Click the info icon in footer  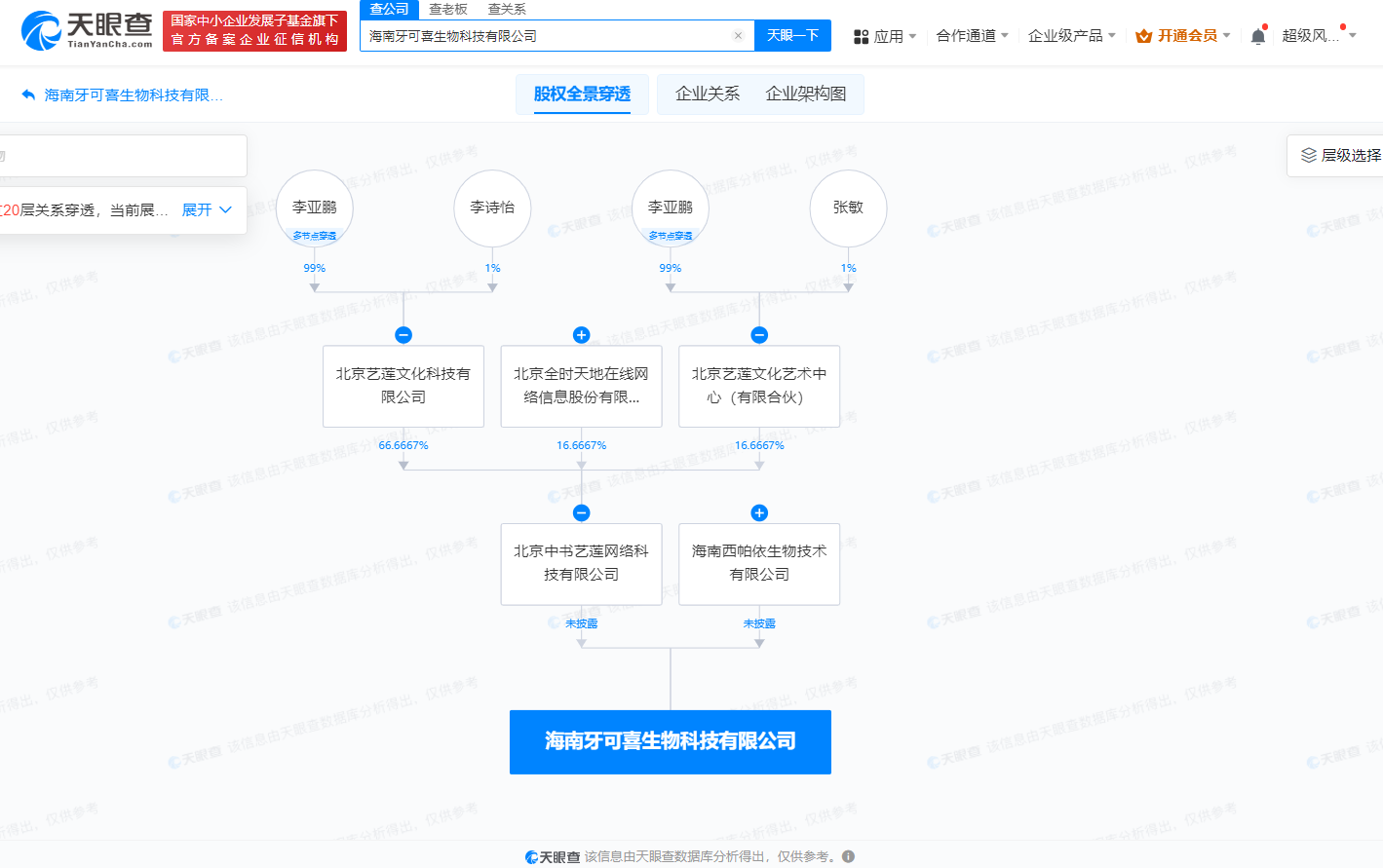(x=848, y=856)
